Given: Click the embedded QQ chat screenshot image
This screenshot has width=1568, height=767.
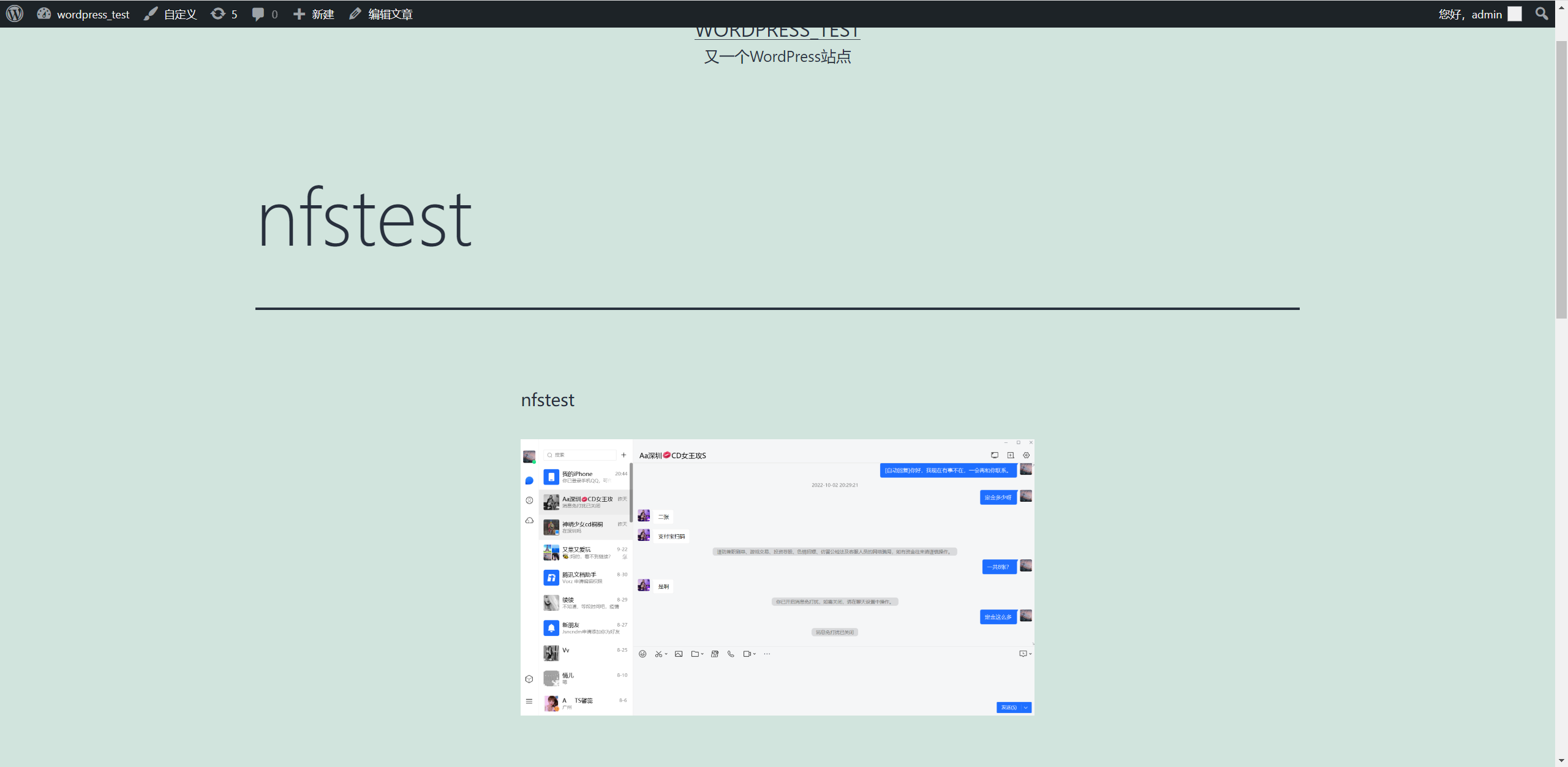Looking at the screenshot, I should [x=777, y=577].
